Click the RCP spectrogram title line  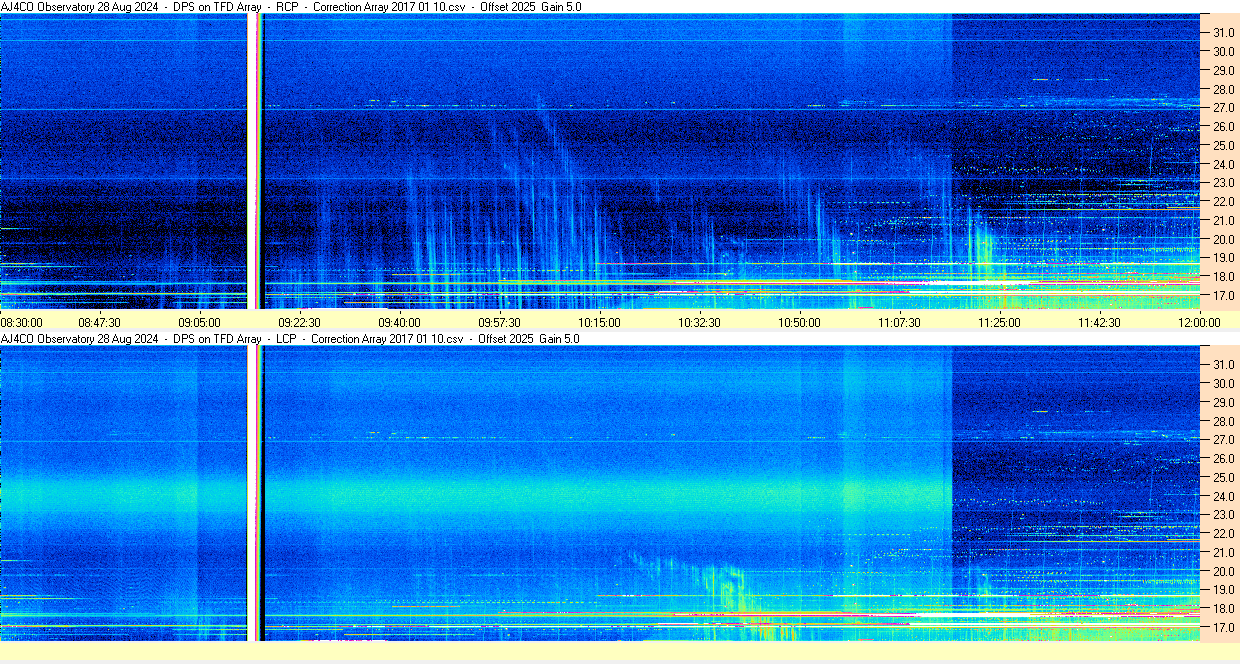(291, 7)
